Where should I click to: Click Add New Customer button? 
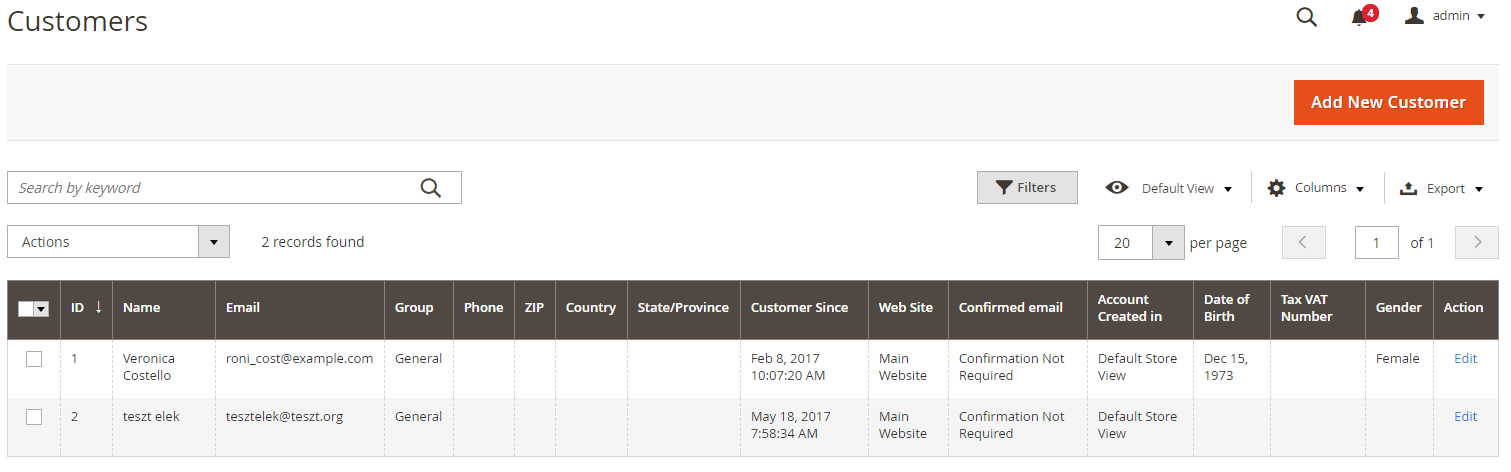(1388, 102)
